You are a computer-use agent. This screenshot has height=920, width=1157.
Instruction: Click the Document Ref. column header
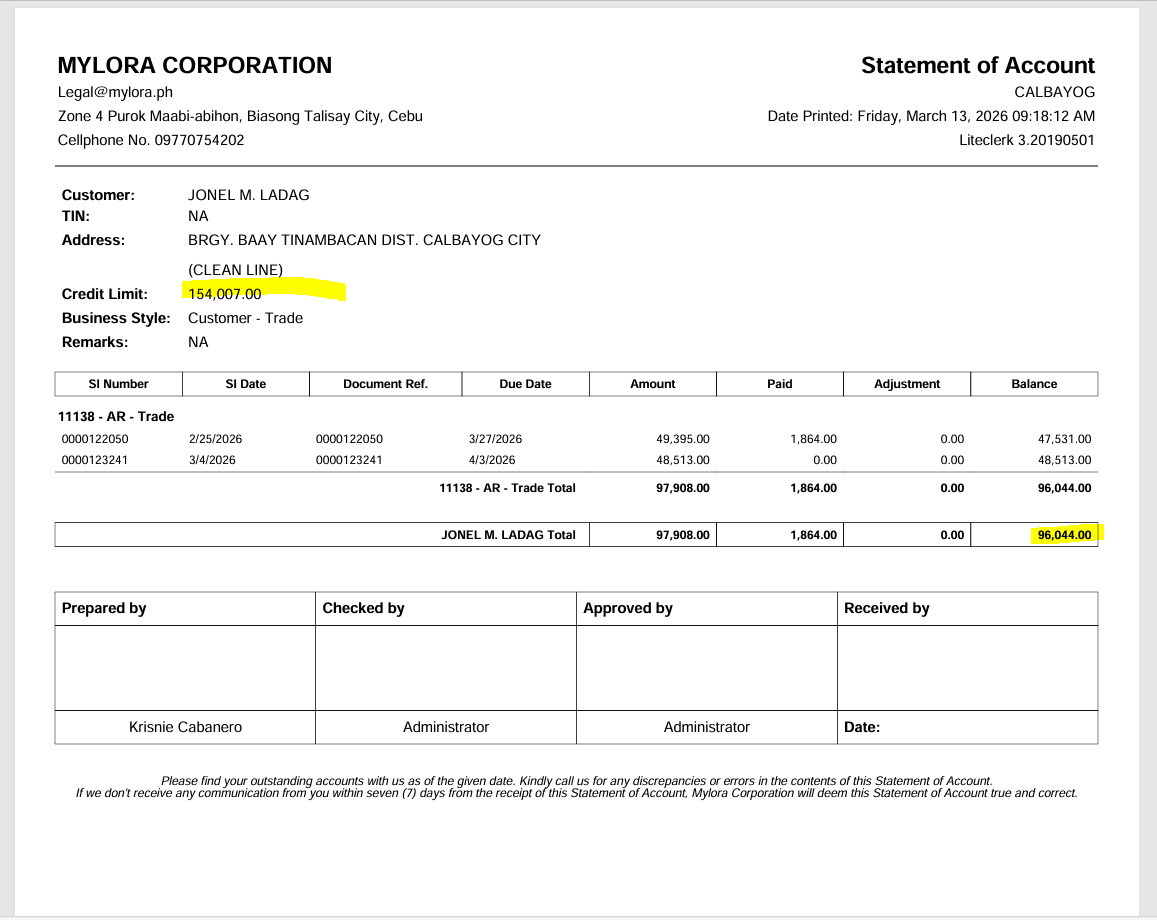pyautogui.click(x=385, y=384)
